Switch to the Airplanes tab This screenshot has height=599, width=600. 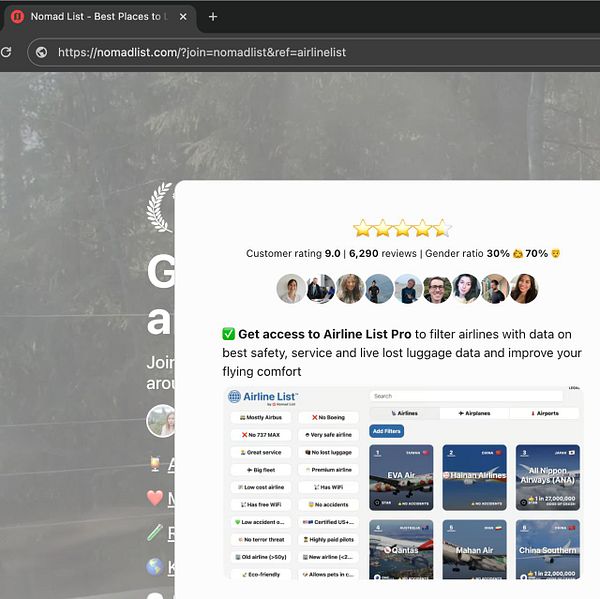click(x=474, y=413)
